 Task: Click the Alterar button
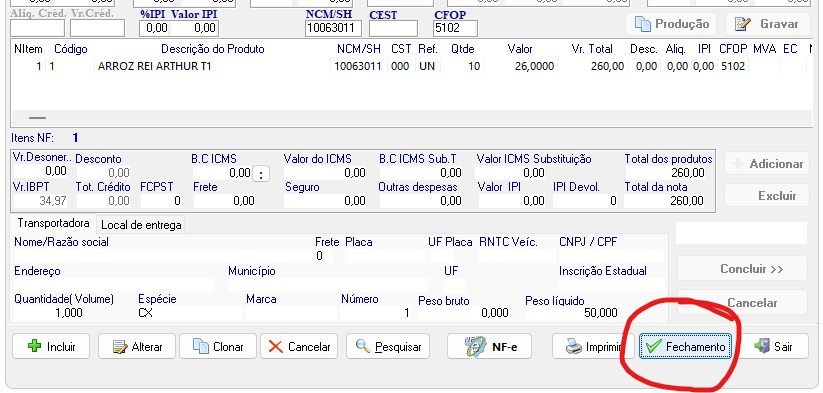[138, 346]
